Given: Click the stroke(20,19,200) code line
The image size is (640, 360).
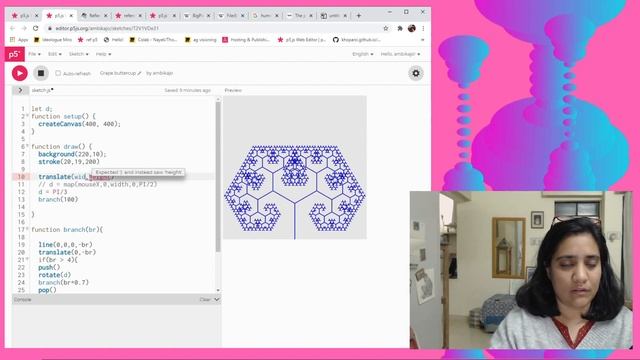Looking at the screenshot, I should tap(69, 162).
